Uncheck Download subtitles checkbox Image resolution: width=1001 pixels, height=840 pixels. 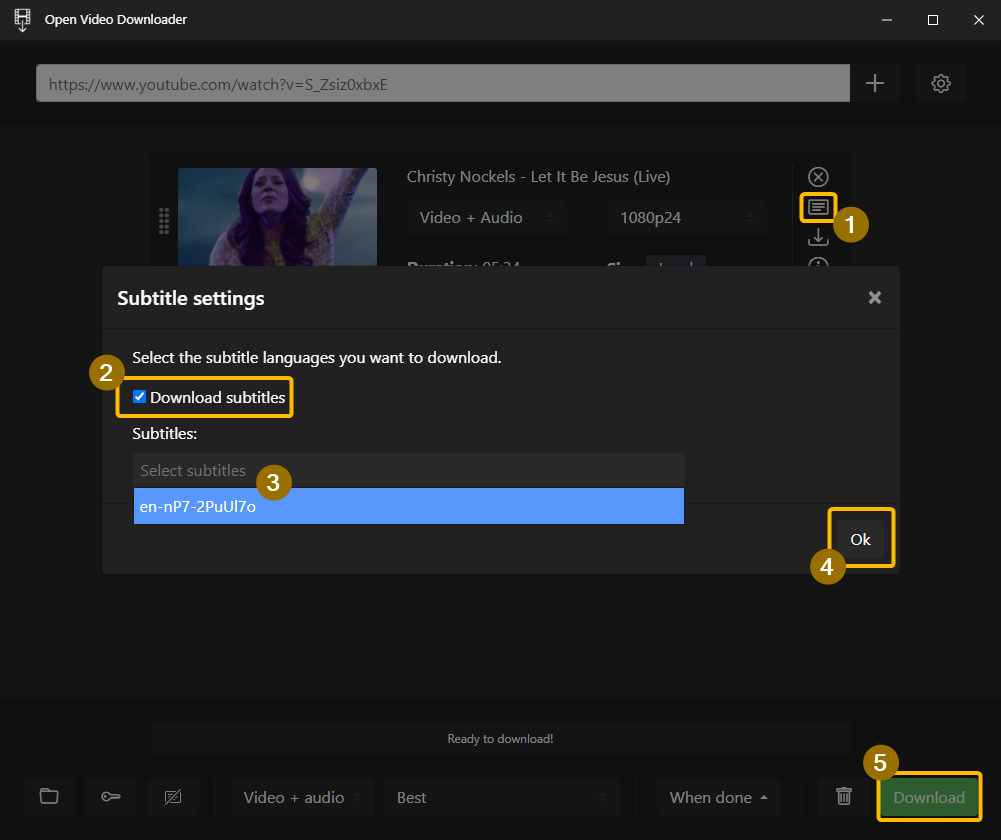139,397
